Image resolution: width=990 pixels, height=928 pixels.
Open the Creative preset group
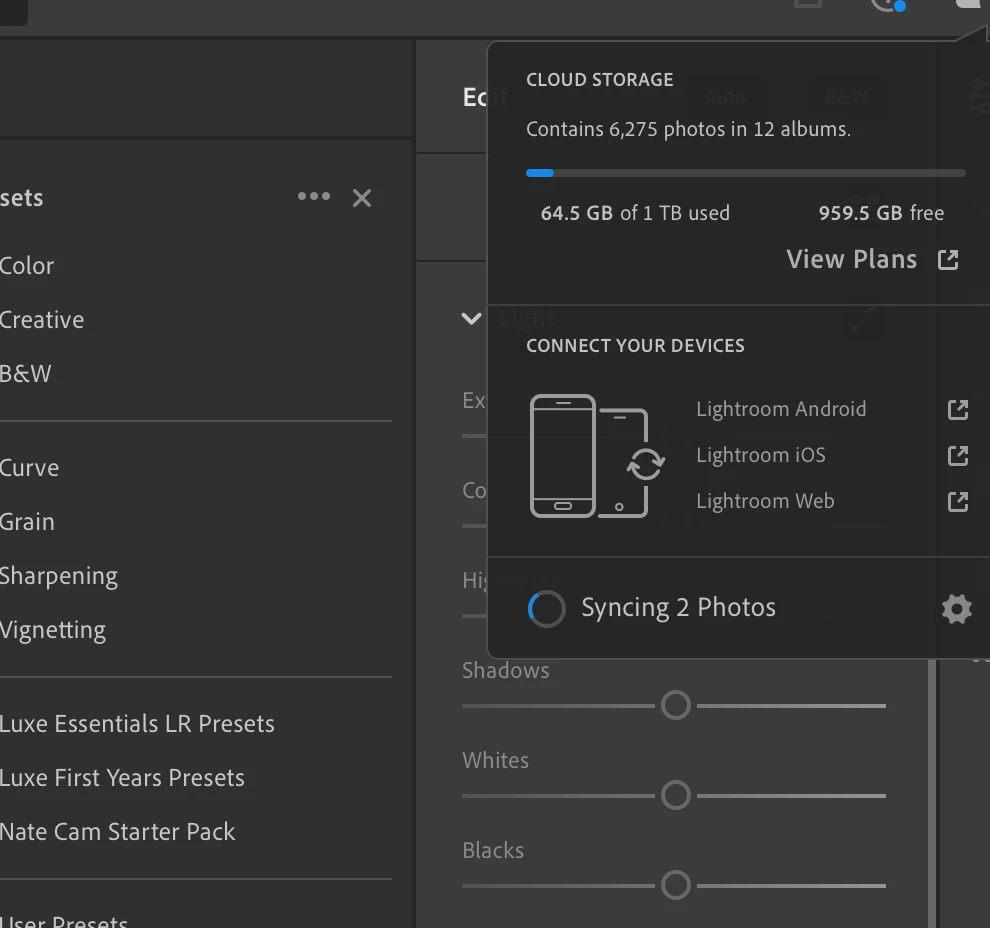click(x=42, y=320)
